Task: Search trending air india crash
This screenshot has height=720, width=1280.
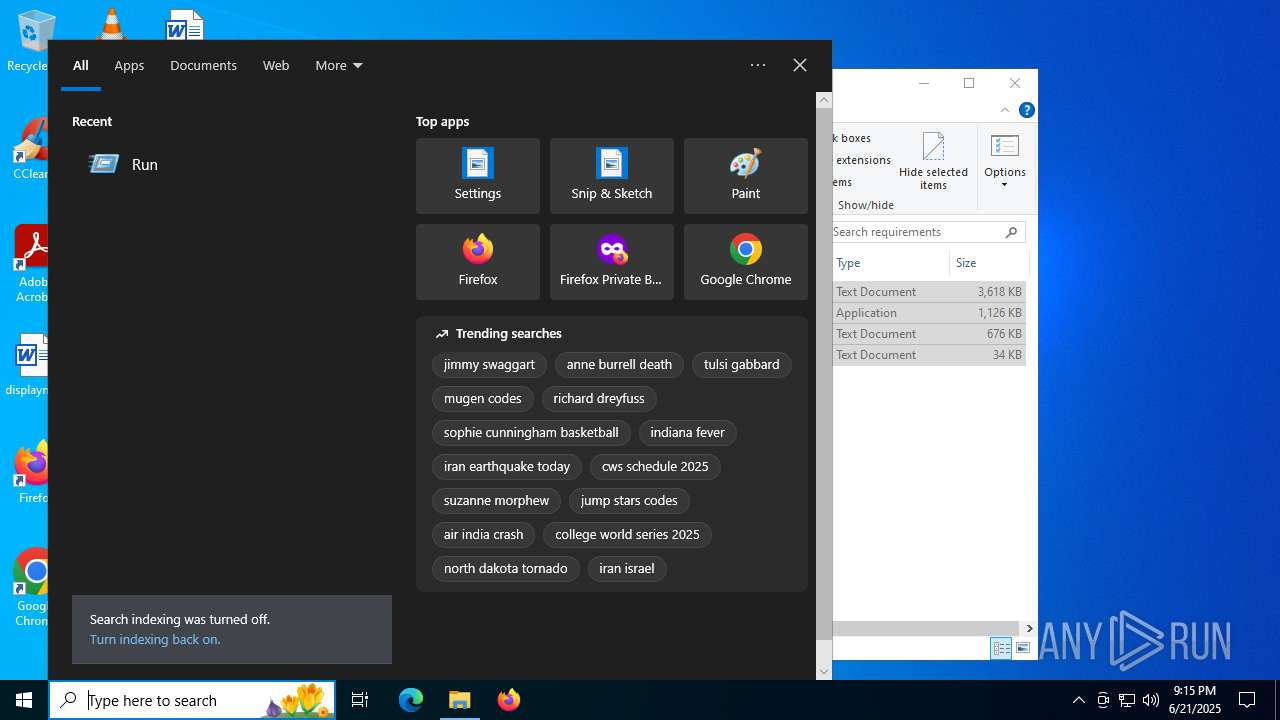Action: [x=483, y=535]
